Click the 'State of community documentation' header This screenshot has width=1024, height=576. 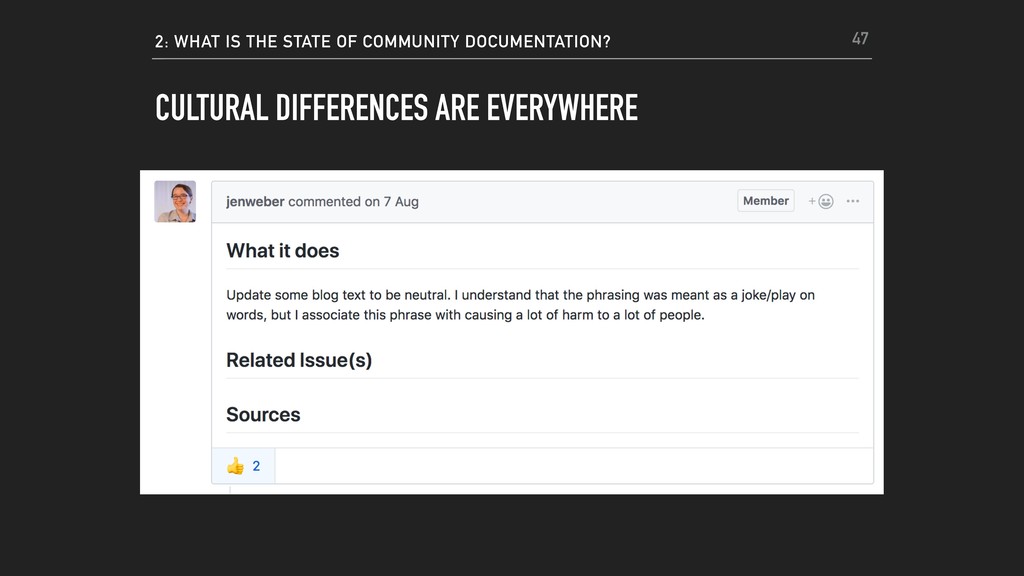383,42
